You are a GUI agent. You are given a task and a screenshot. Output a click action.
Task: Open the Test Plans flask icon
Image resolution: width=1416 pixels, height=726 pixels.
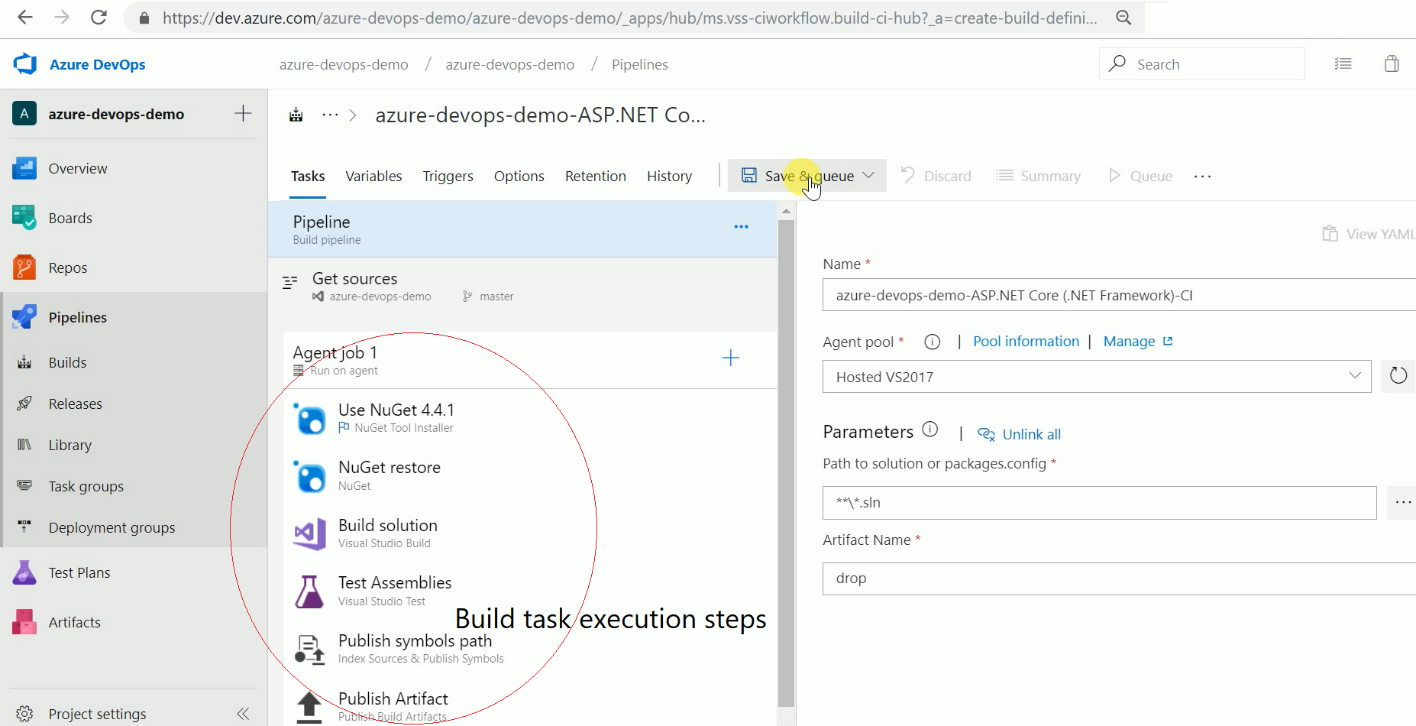coord(24,573)
